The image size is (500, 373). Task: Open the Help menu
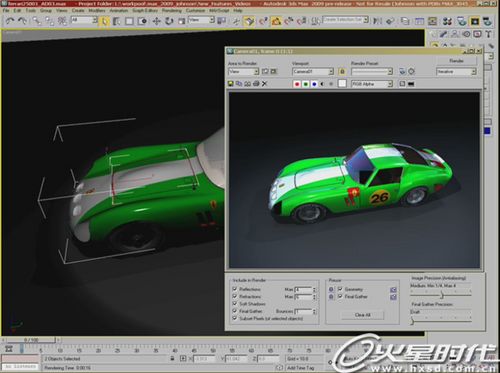pyautogui.click(x=238, y=11)
